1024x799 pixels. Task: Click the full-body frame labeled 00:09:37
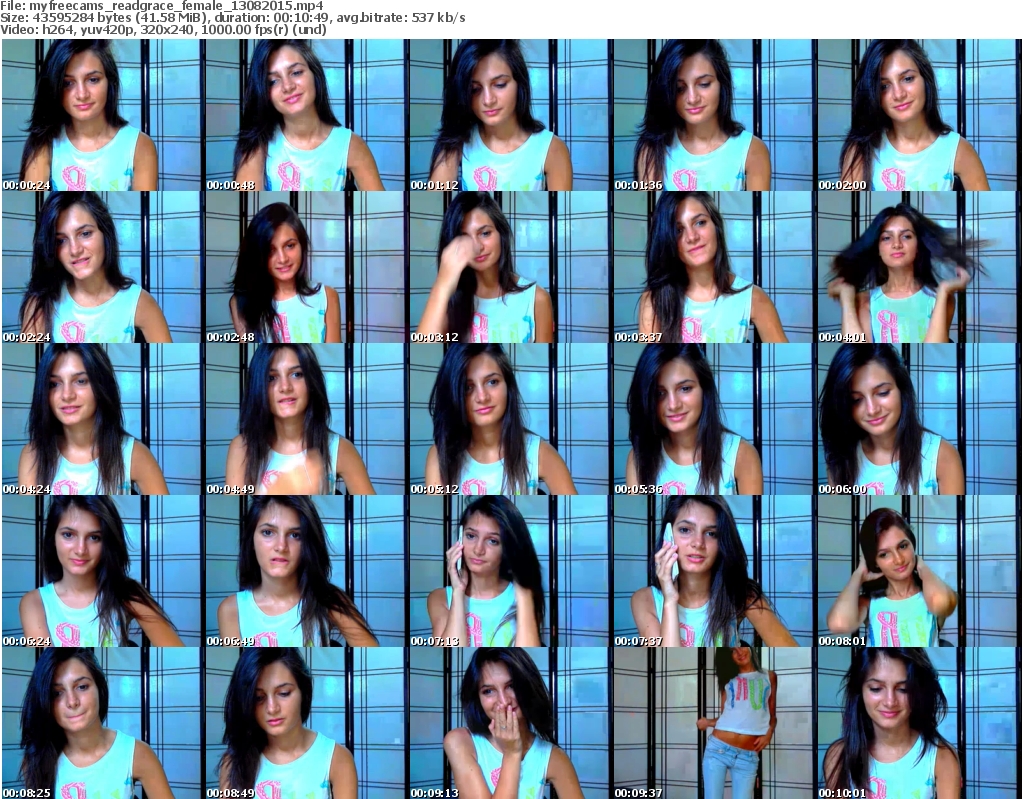tap(714, 723)
